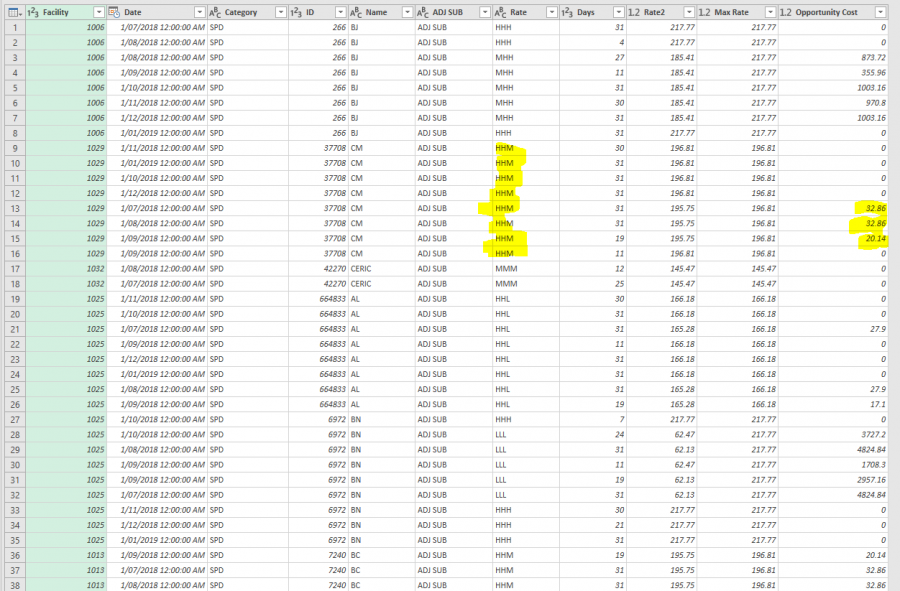Open the Date column filter dropdown
Screen dimensions: 900x591
pyautogui.click(x=200, y=12)
